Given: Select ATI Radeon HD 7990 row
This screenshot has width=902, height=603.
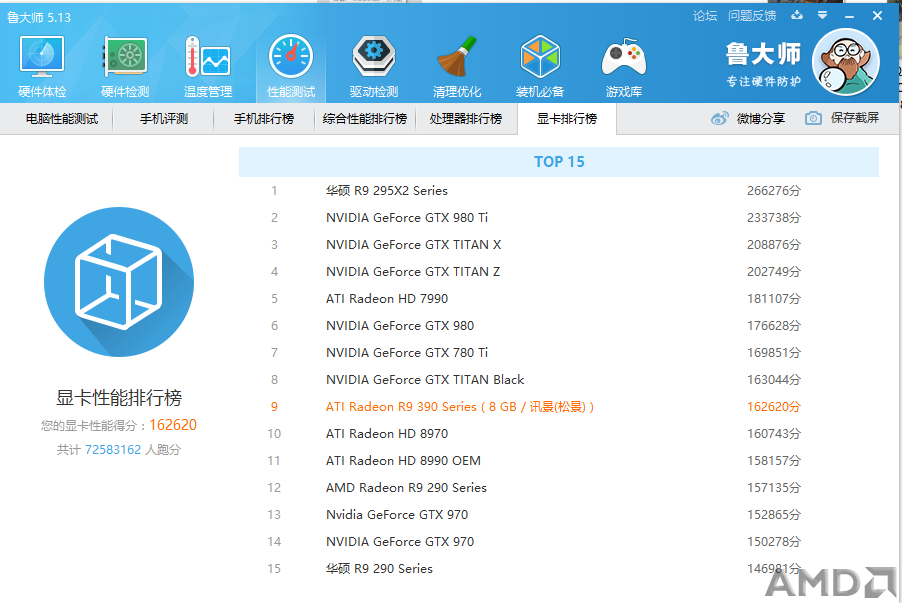Looking at the screenshot, I should point(559,299).
